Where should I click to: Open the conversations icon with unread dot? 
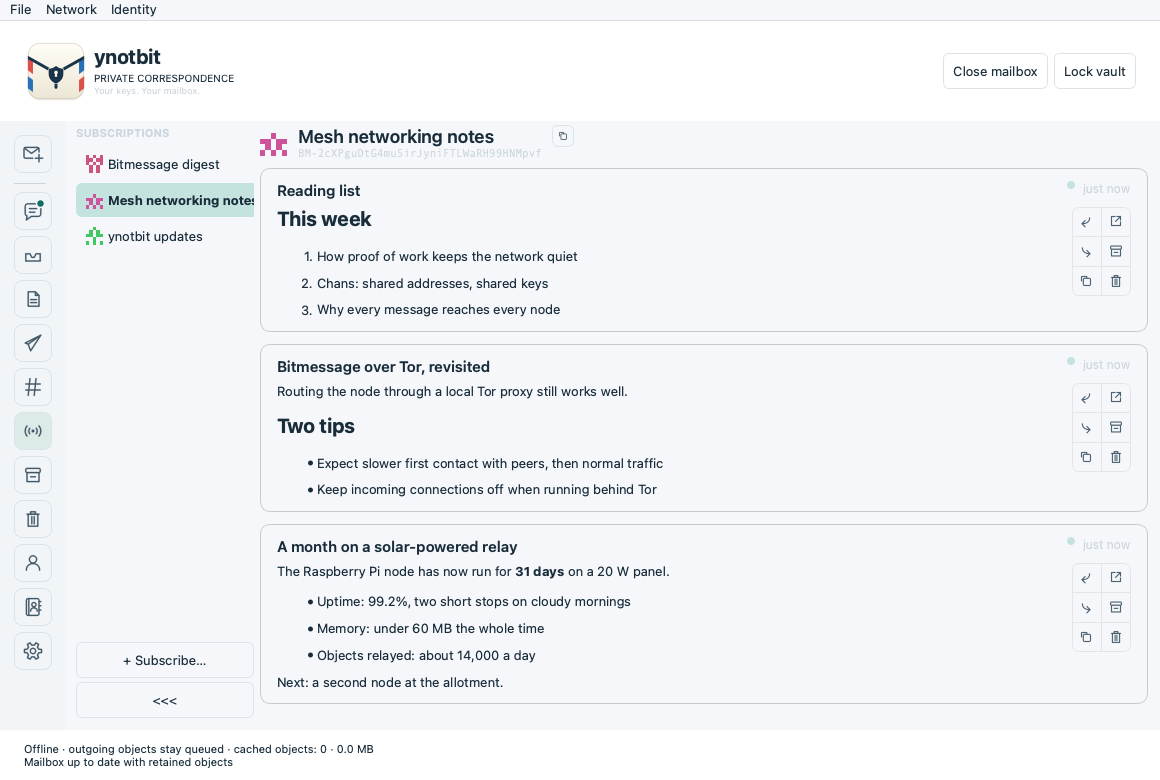tap(33, 211)
